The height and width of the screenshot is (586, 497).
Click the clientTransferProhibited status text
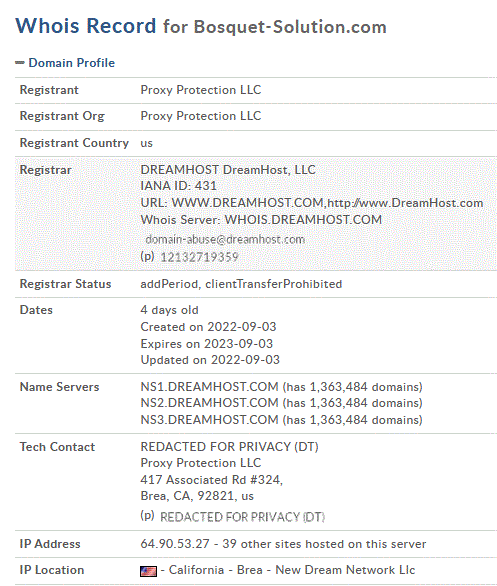tap(274, 284)
